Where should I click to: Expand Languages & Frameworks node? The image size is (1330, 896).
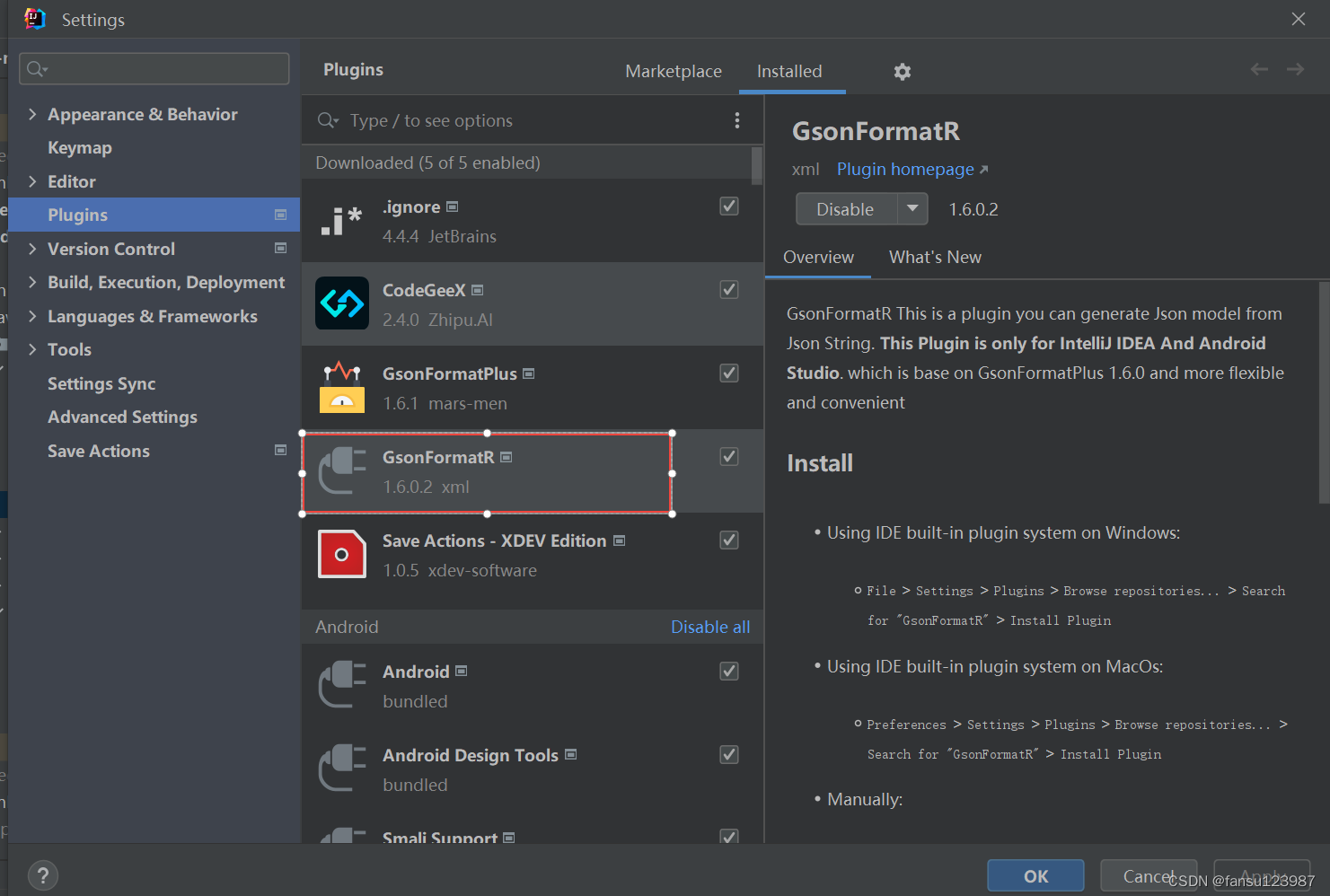click(32, 316)
